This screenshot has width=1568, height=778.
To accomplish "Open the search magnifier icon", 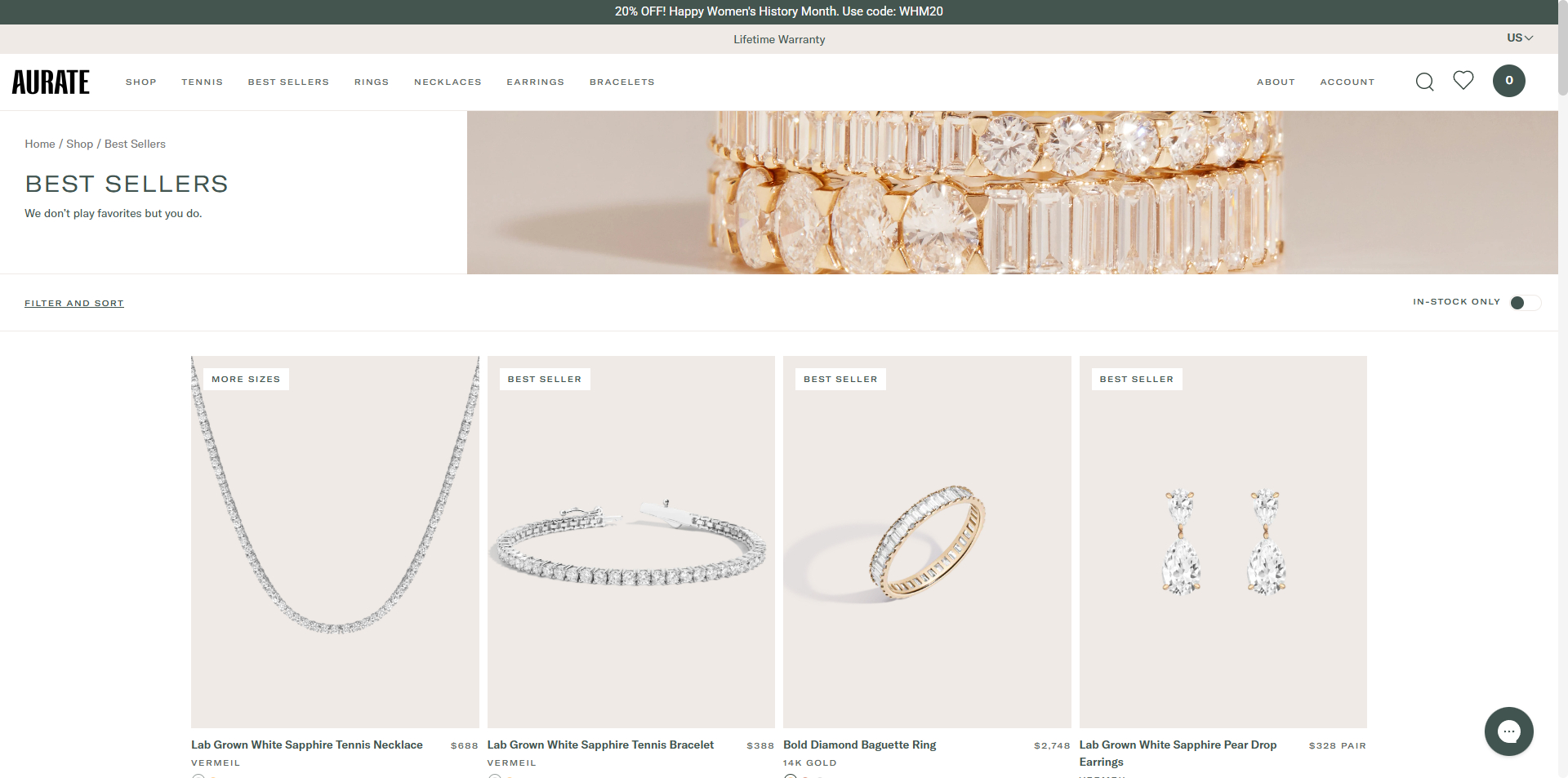I will click(x=1424, y=82).
